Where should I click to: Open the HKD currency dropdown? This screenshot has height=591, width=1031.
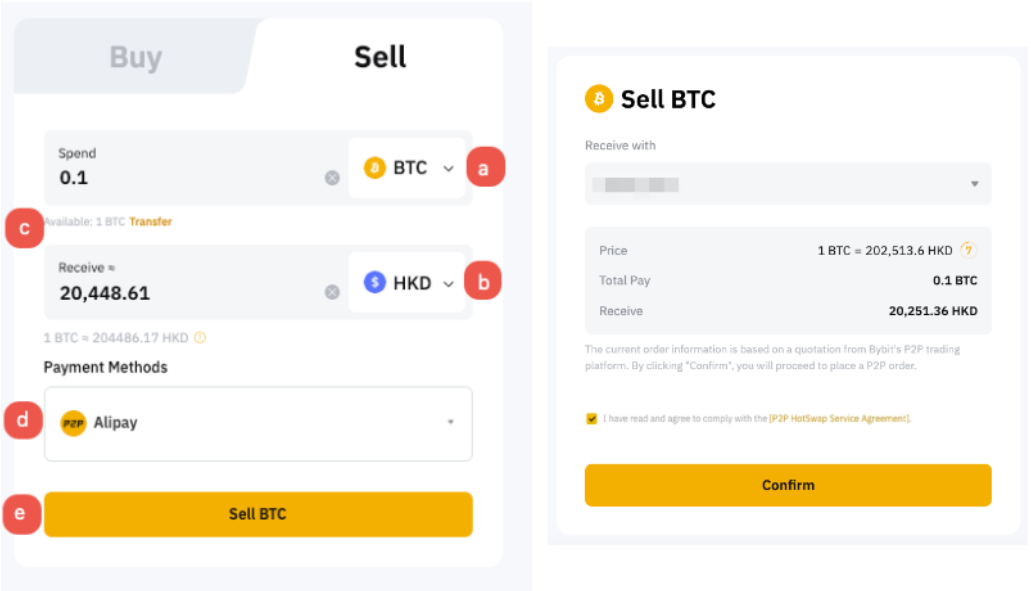(x=448, y=283)
